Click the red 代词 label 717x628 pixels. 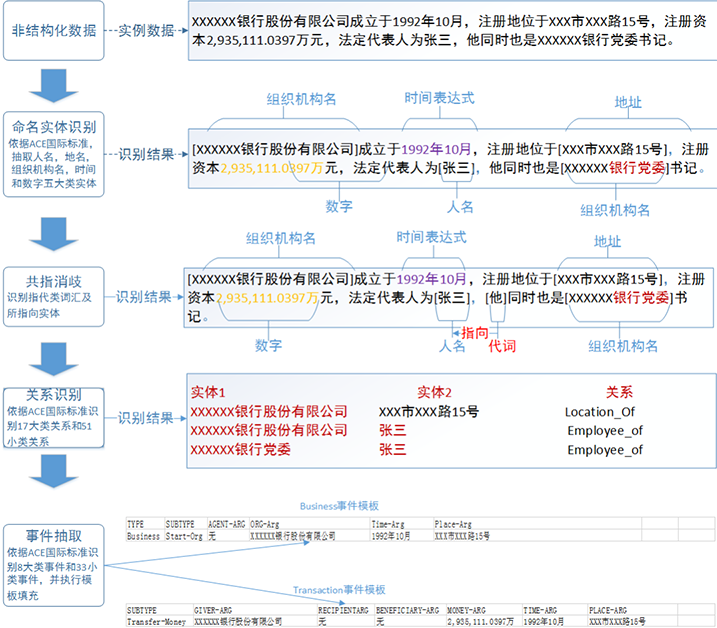click(x=502, y=347)
